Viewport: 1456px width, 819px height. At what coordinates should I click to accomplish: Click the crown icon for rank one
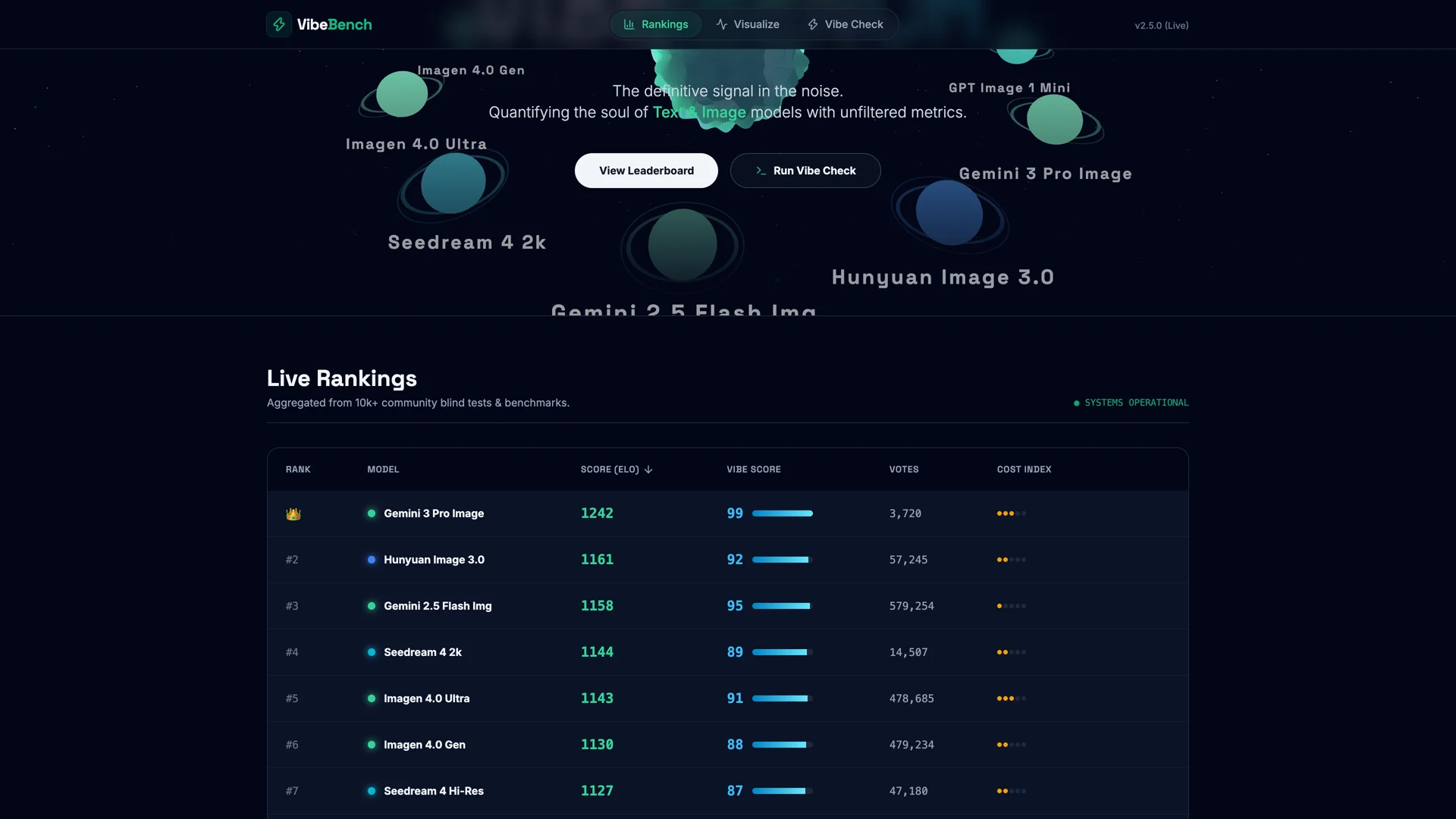coord(293,514)
